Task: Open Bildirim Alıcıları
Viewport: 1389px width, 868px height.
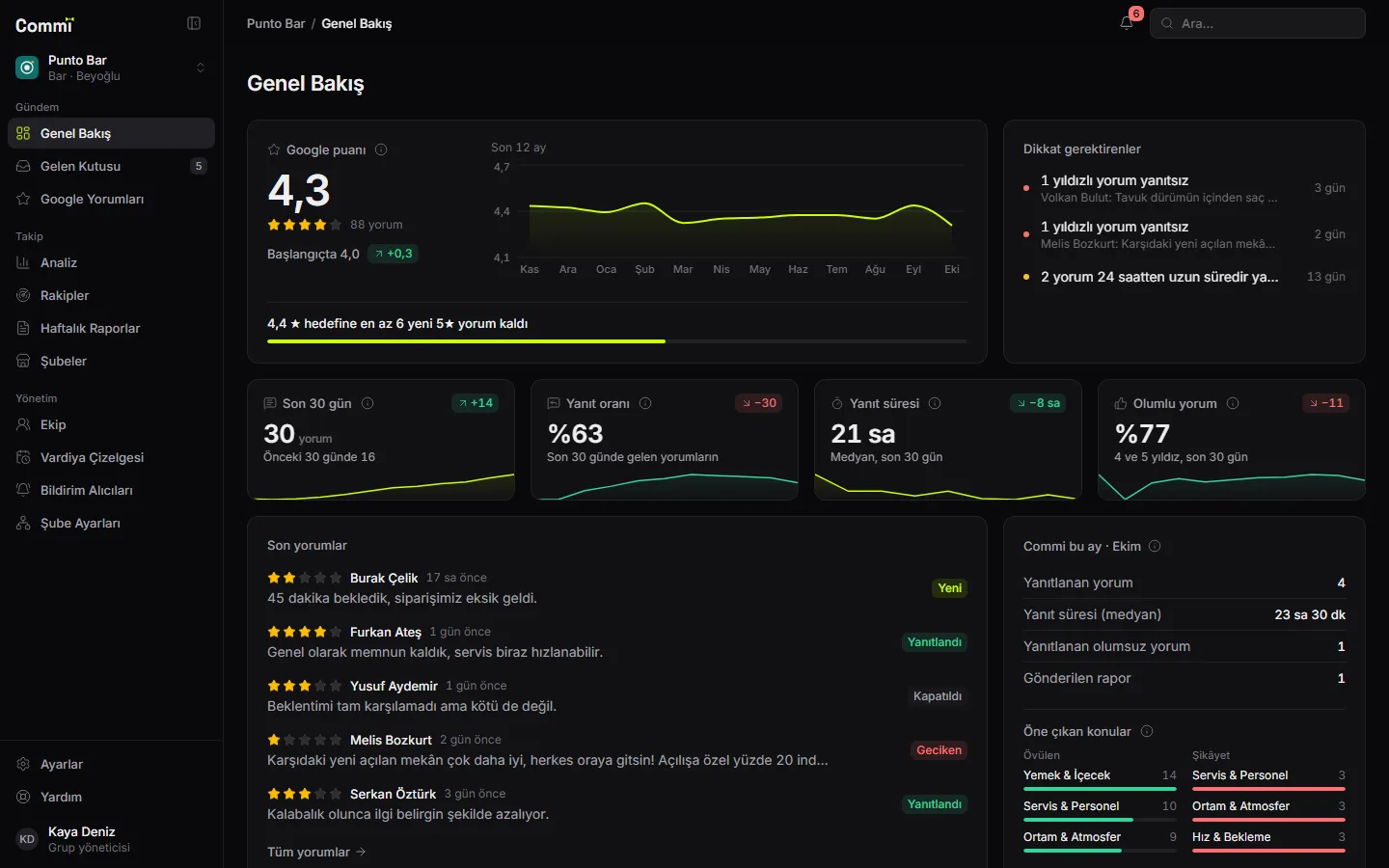Action: (111, 490)
